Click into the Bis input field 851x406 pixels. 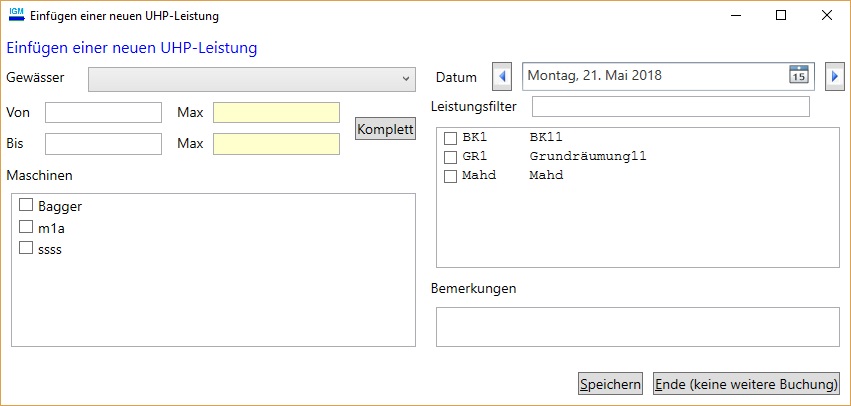[x=103, y=144]
